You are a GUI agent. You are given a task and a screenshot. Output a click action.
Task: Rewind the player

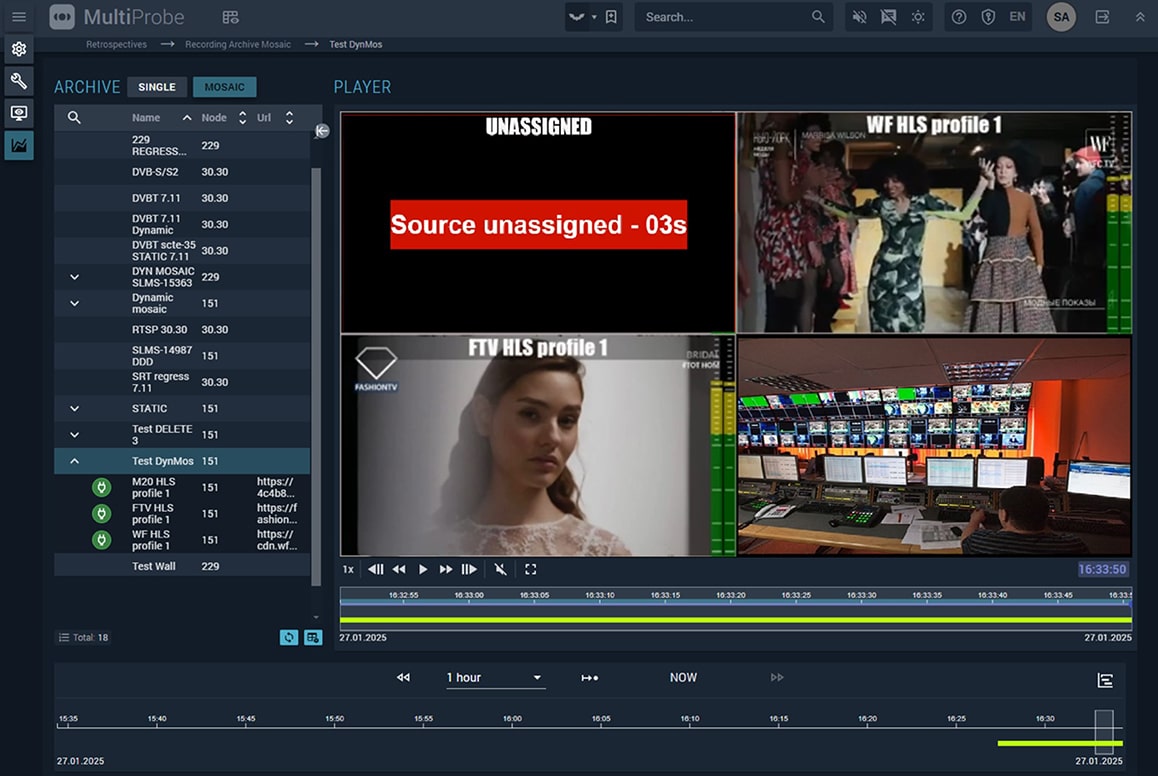click(x=399, y=569)
